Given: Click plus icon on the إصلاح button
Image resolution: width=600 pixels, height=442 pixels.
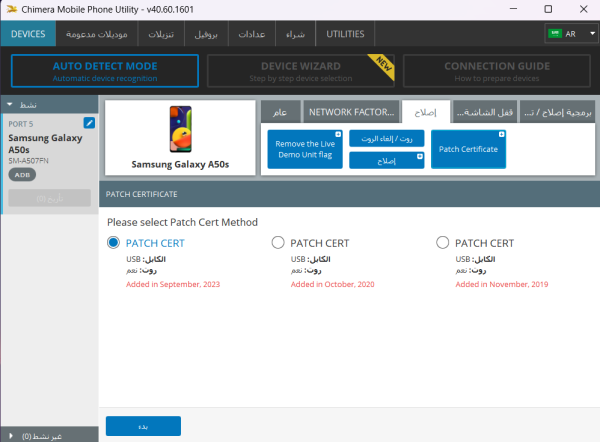Looking at the screenshot, I should 420,156.
